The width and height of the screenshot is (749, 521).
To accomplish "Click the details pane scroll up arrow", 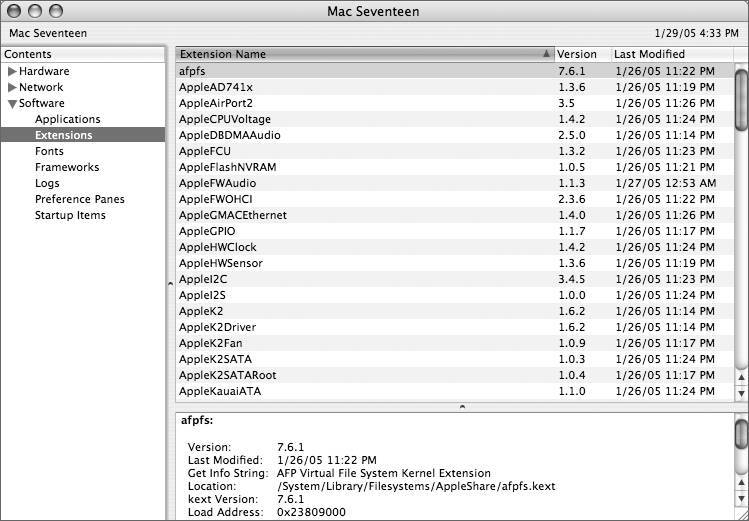I will point(741,483).
